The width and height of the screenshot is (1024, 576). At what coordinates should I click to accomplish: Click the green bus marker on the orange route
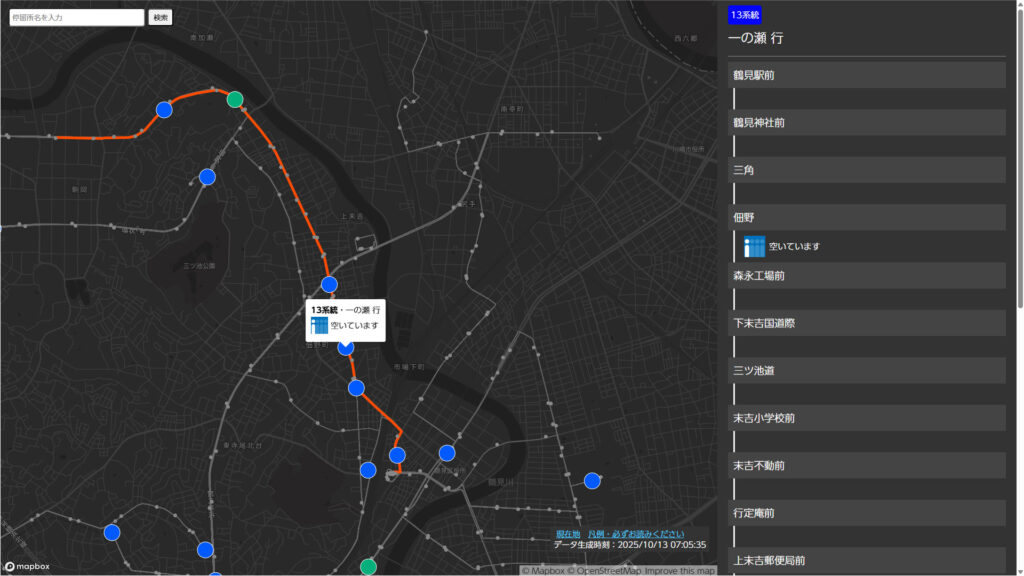coord(235,99)
